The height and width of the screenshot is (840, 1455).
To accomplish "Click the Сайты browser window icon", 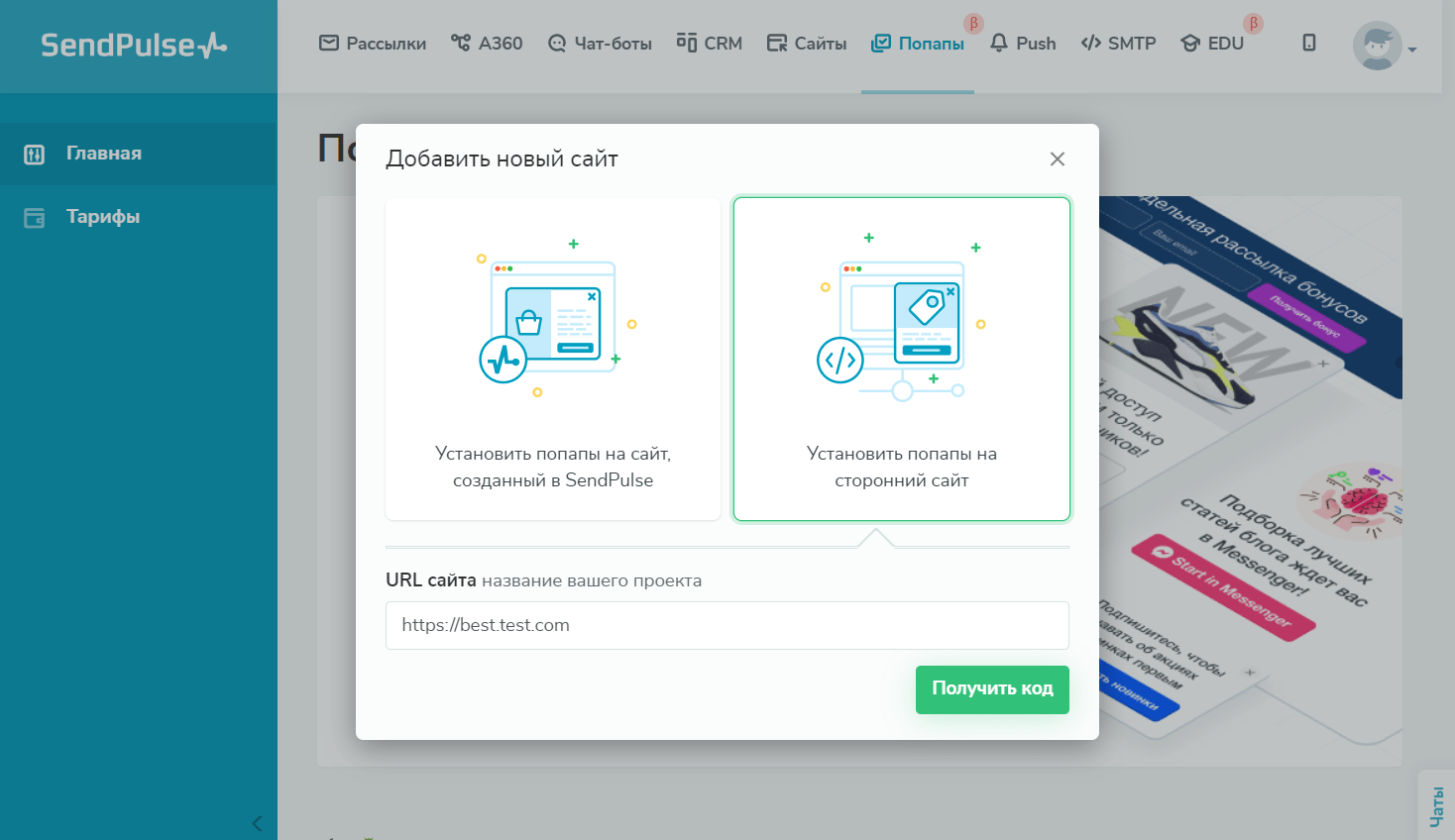I will pos(777,44).
